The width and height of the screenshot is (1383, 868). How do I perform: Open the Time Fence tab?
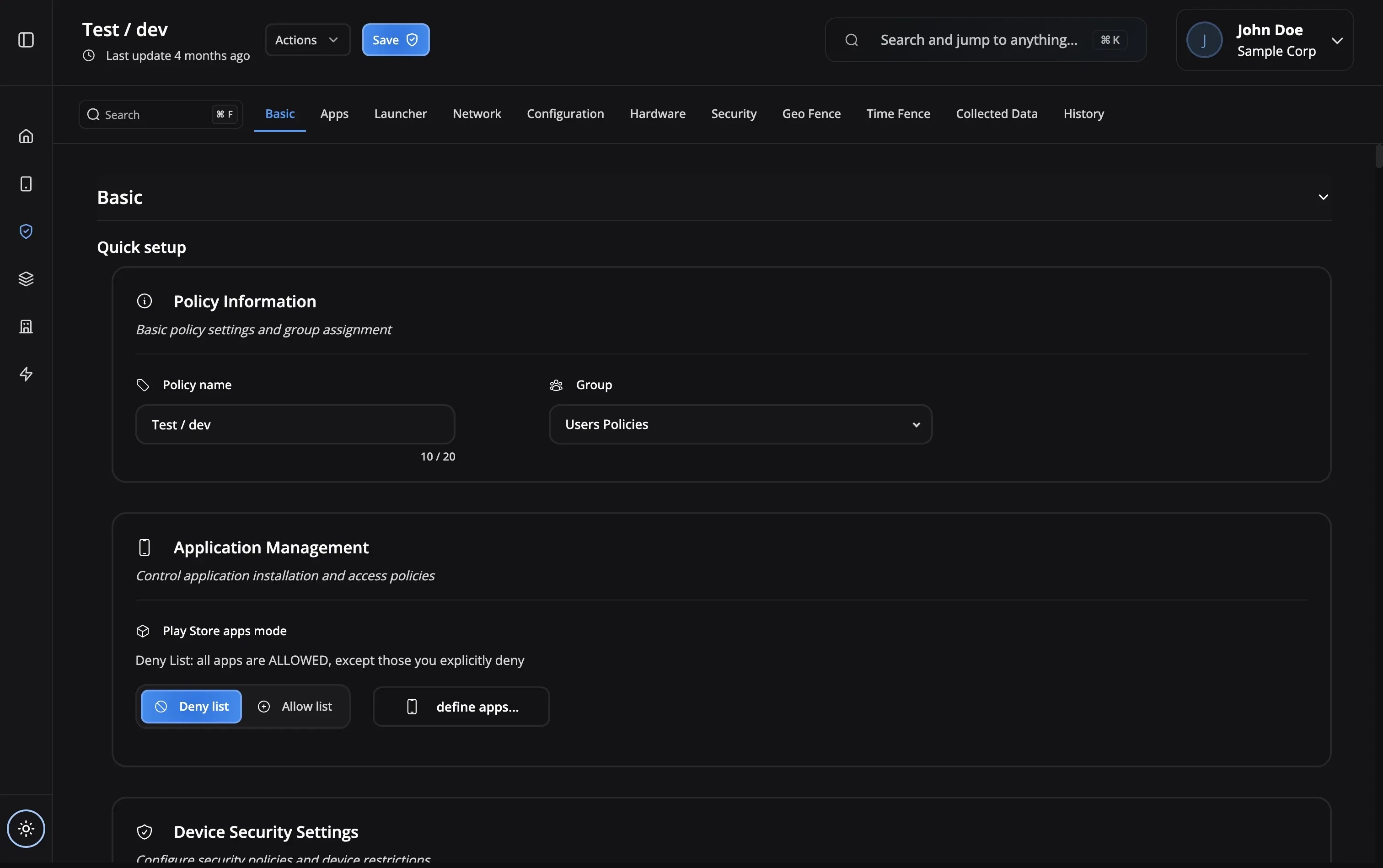click(x=898, y=114)
